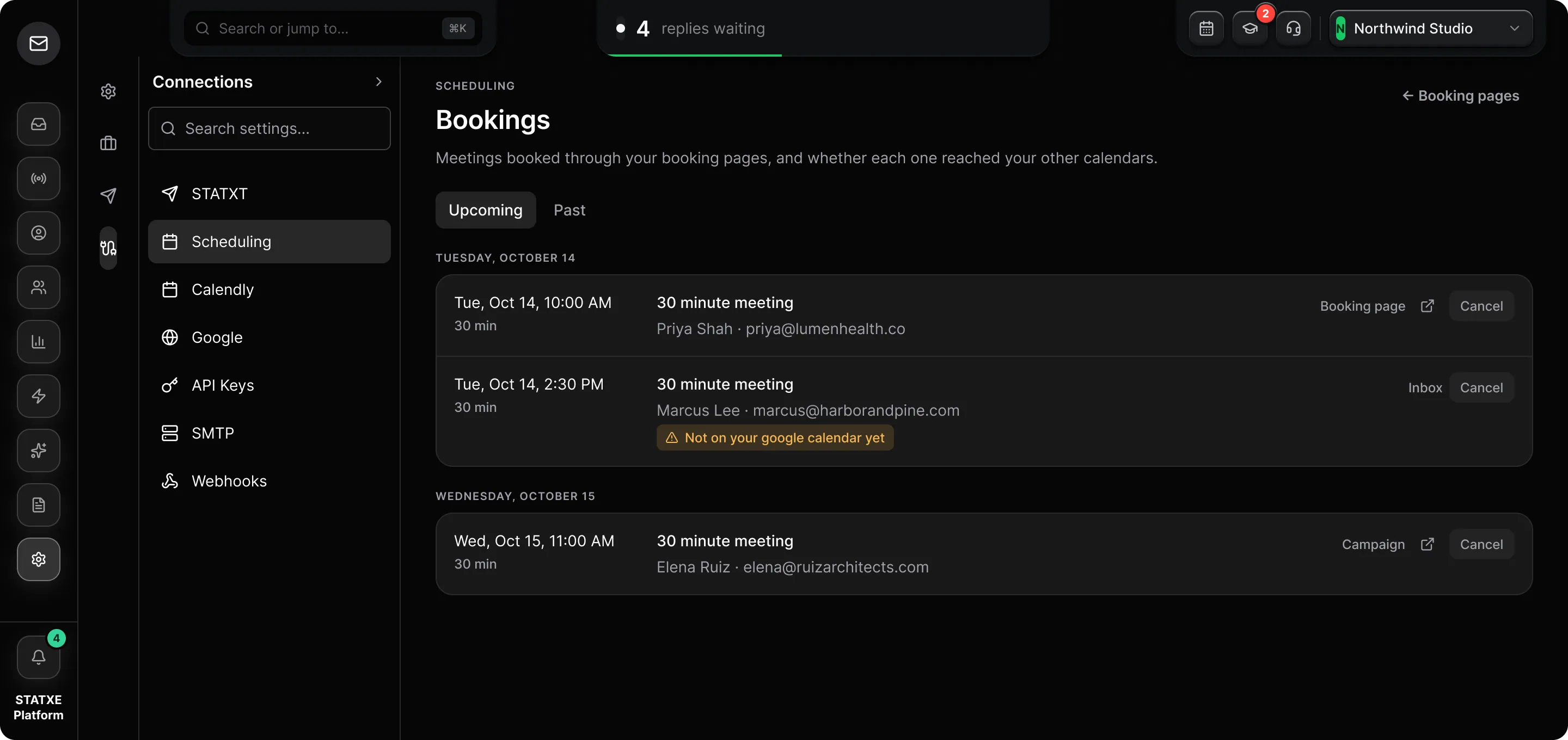Screen dimensions: 1568x740
Task: Open the notifications bell
Action: coord(38,657)
